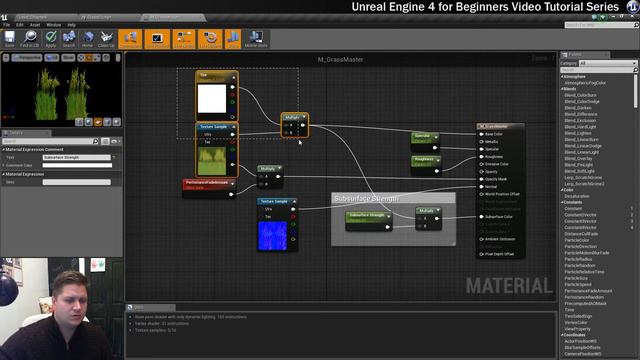Screen dimensions: 640x360
Task: Toggle the Mobile Stats toolbar button
Action: (256, 39)
